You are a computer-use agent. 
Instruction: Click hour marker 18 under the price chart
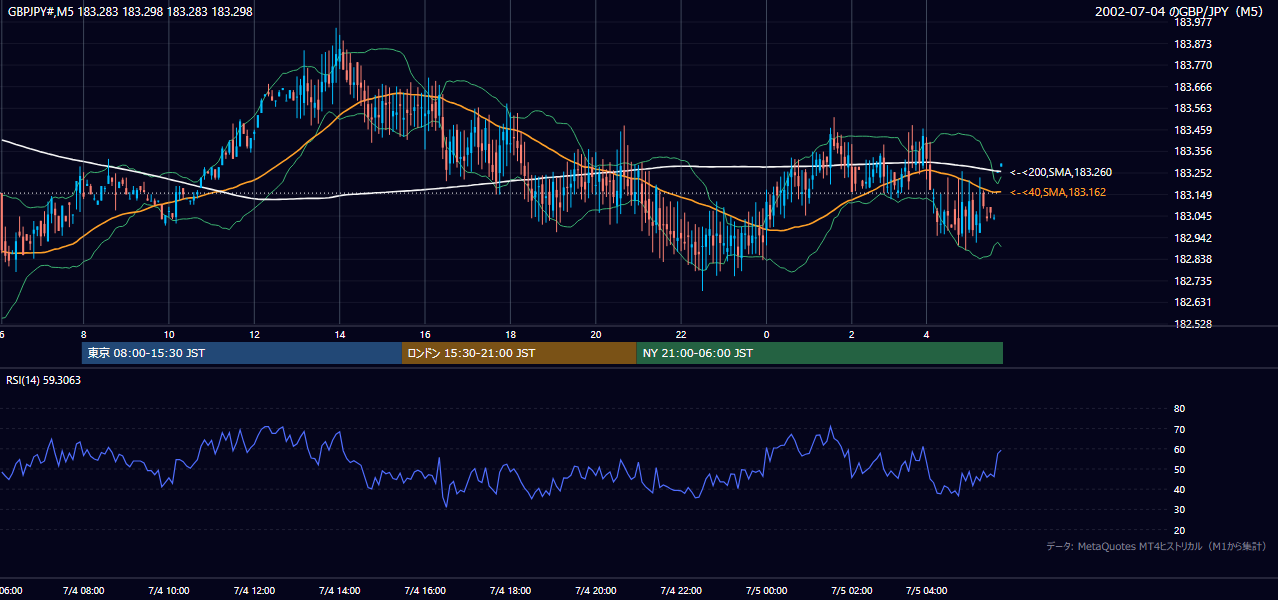coord(511,334)
